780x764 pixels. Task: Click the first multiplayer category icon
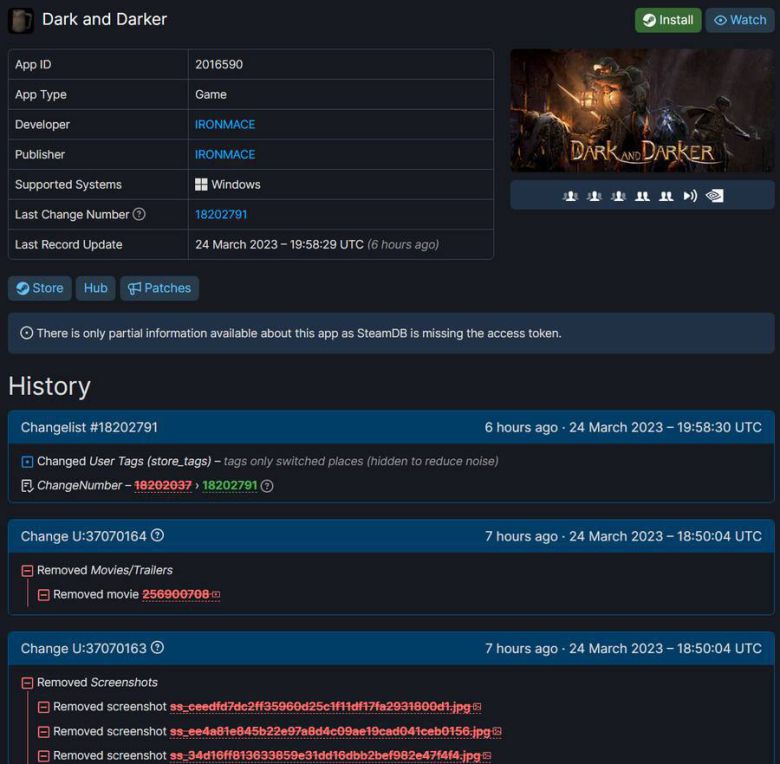pos(570,196)
